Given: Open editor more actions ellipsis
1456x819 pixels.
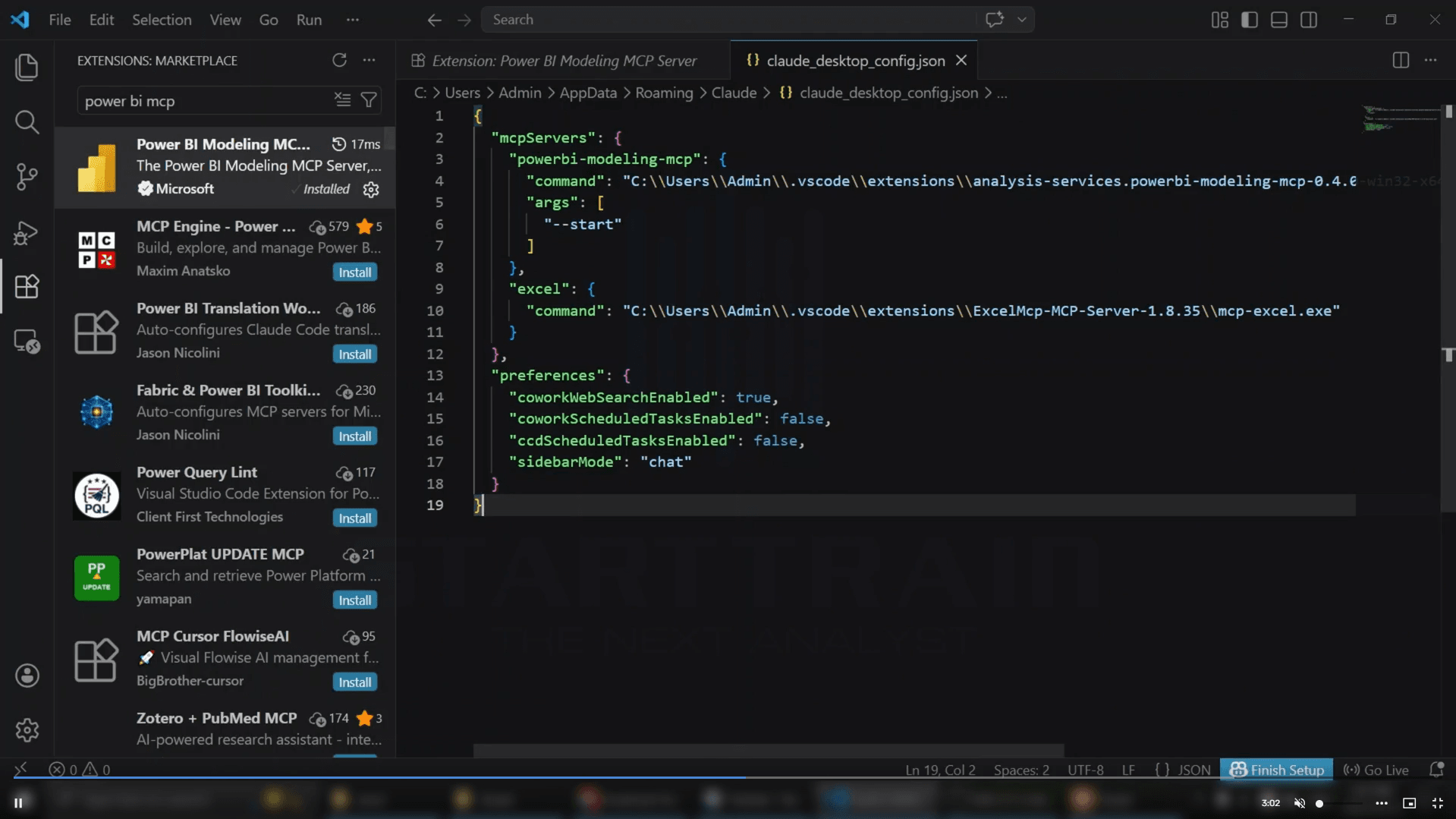Looking at the screenshot, I should click(1430, 60).
